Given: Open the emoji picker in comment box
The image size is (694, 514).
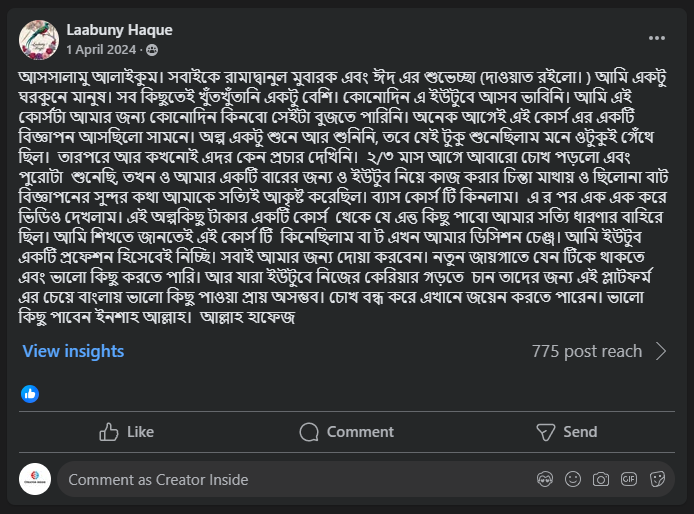Looking at the screenshot, I should [572, 480].
